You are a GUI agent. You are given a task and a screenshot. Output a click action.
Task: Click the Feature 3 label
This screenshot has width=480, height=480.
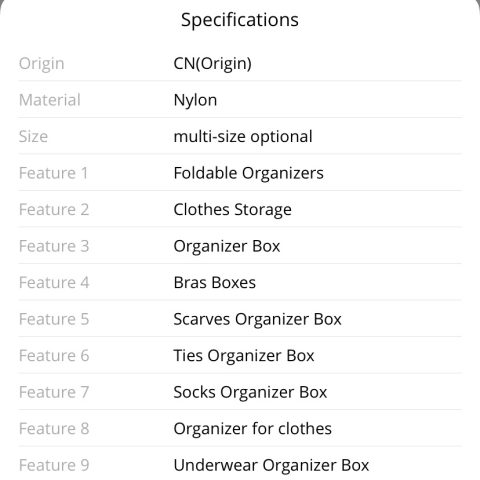(54, 246)
